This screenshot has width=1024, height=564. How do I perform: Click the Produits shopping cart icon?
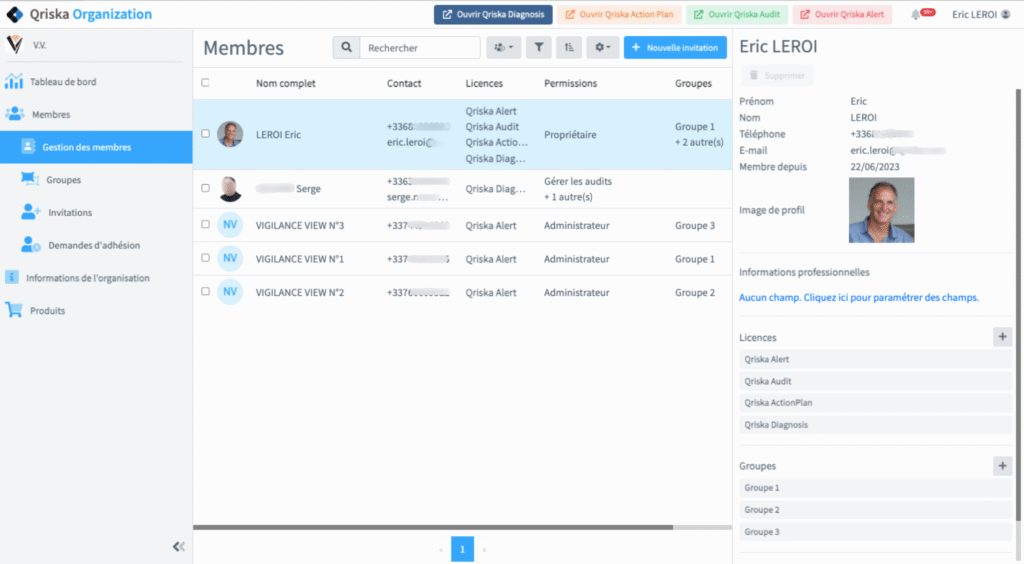pos(14,310)
